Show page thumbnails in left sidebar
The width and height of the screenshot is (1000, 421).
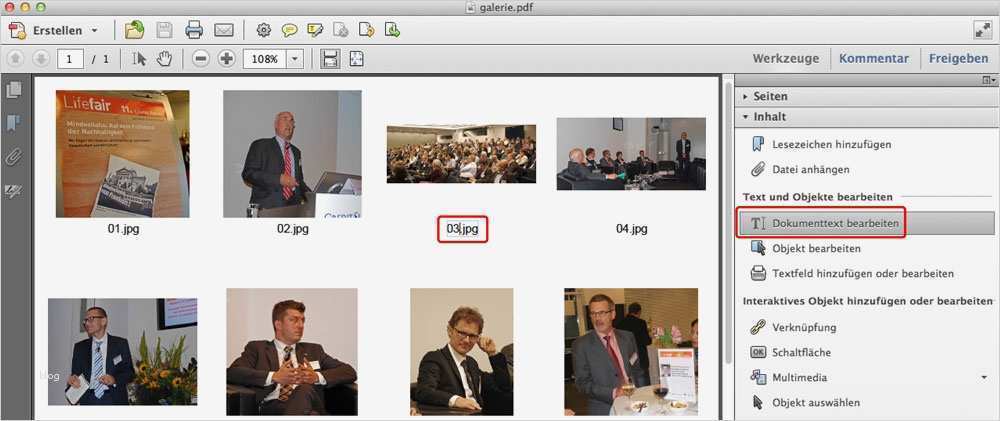click(x=13, y=90)
